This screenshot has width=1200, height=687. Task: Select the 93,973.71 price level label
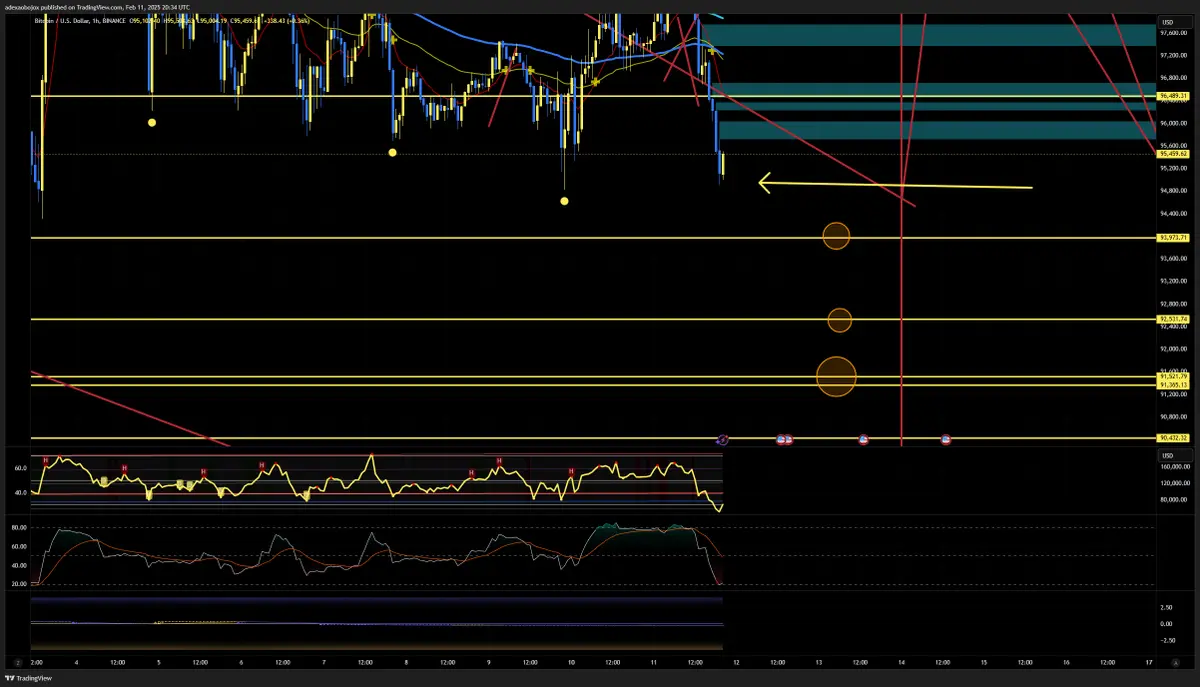point(1172,238)
